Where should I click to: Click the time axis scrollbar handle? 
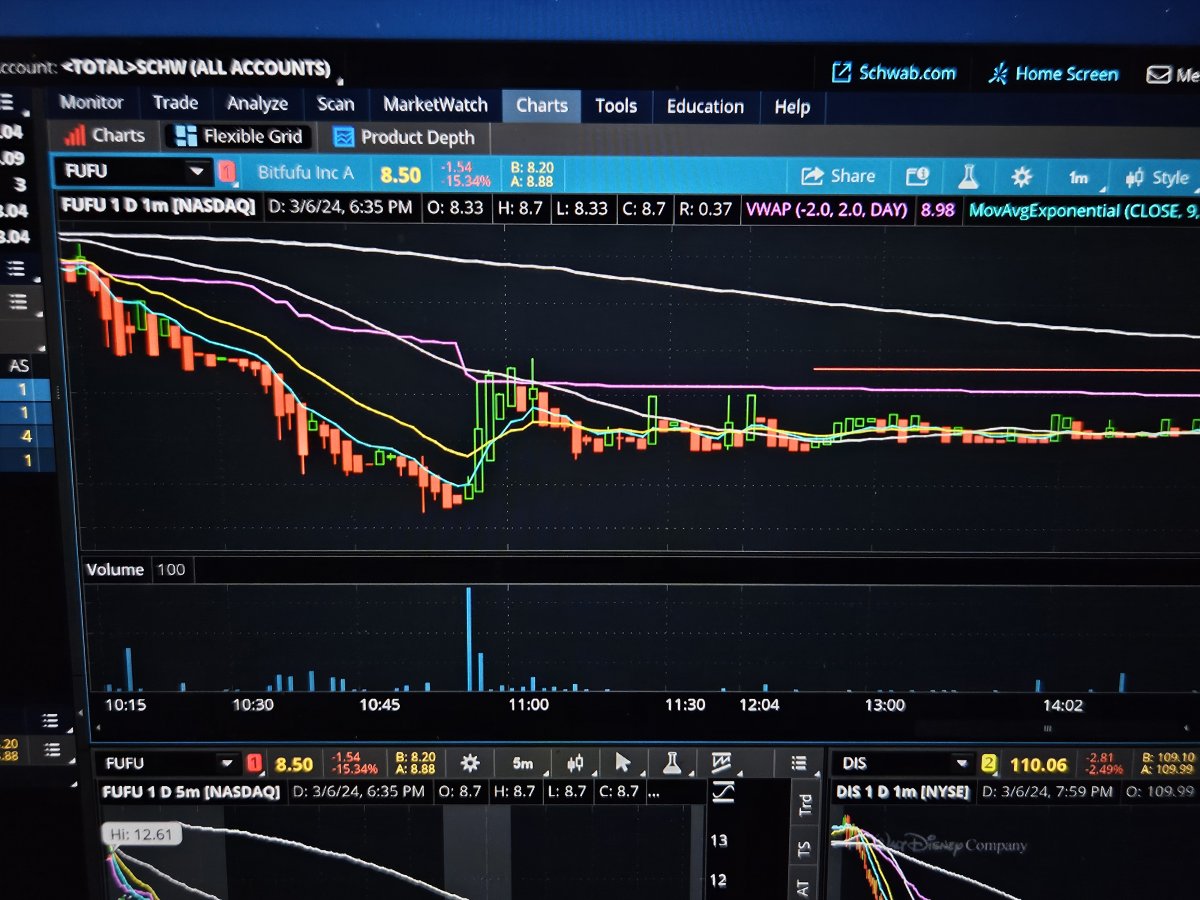tap(1048, 730)
